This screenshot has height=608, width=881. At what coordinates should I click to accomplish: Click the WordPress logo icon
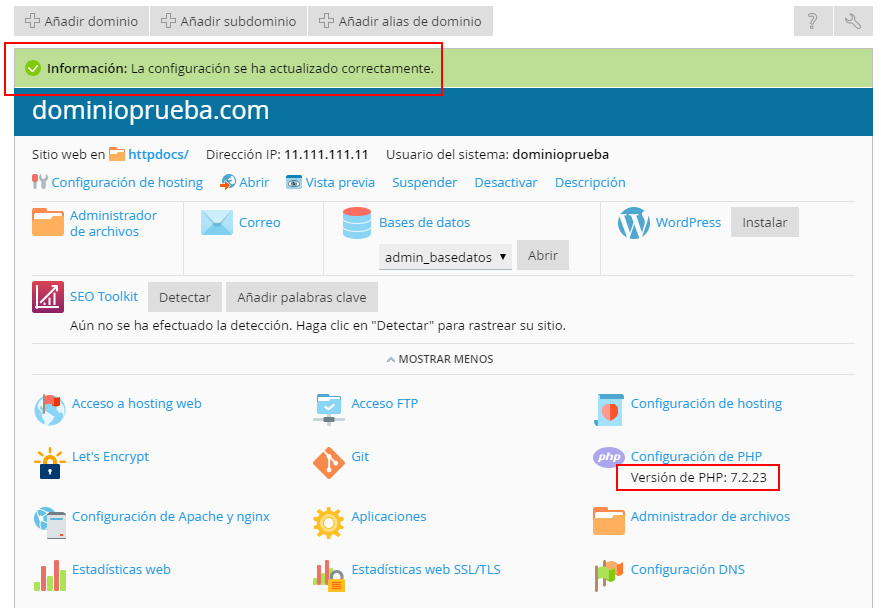pyautogui.click(x=633, y=223)
